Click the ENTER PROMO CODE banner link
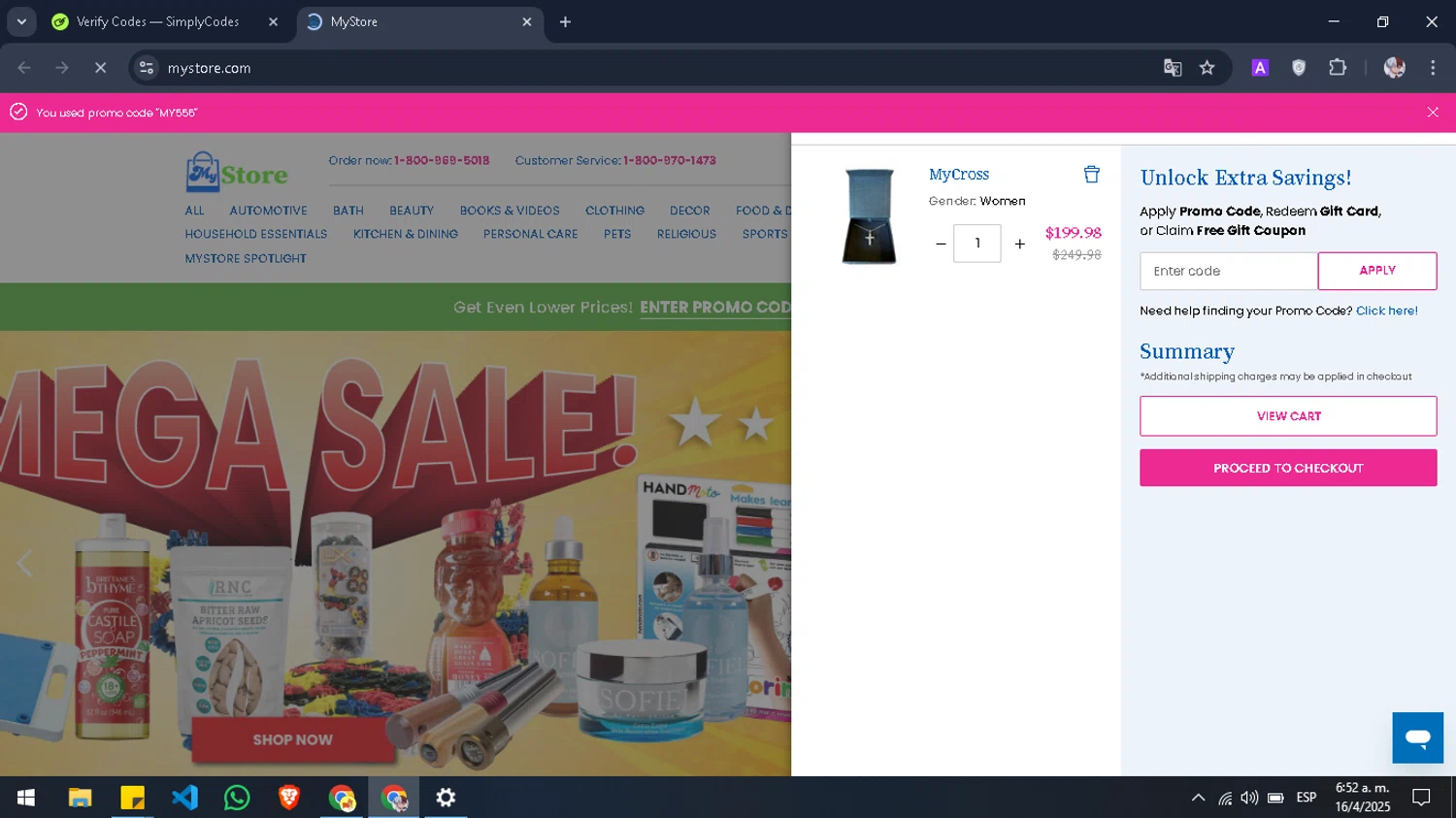Viewport: 1456px width, 818px height. tap(715, 308)
